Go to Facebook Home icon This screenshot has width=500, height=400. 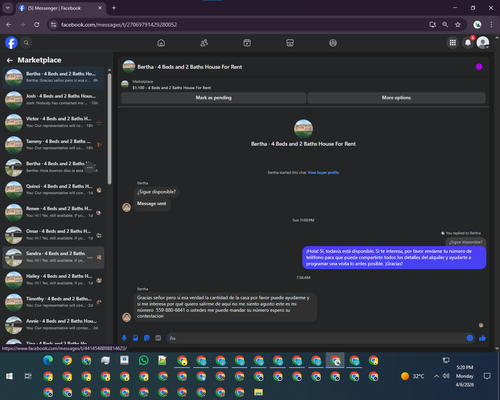tap(161, 43)
